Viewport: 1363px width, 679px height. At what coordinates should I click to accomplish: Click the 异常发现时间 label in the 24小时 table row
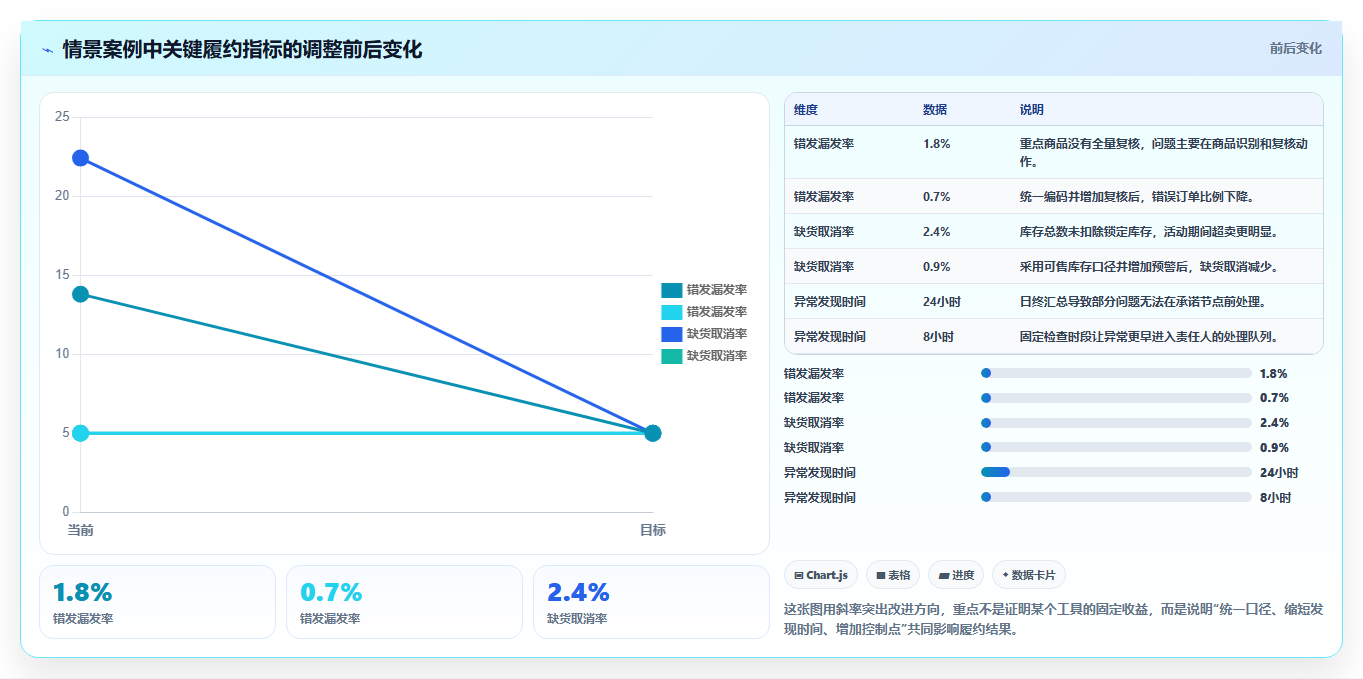pyautogui.click(x=830, y=302)
